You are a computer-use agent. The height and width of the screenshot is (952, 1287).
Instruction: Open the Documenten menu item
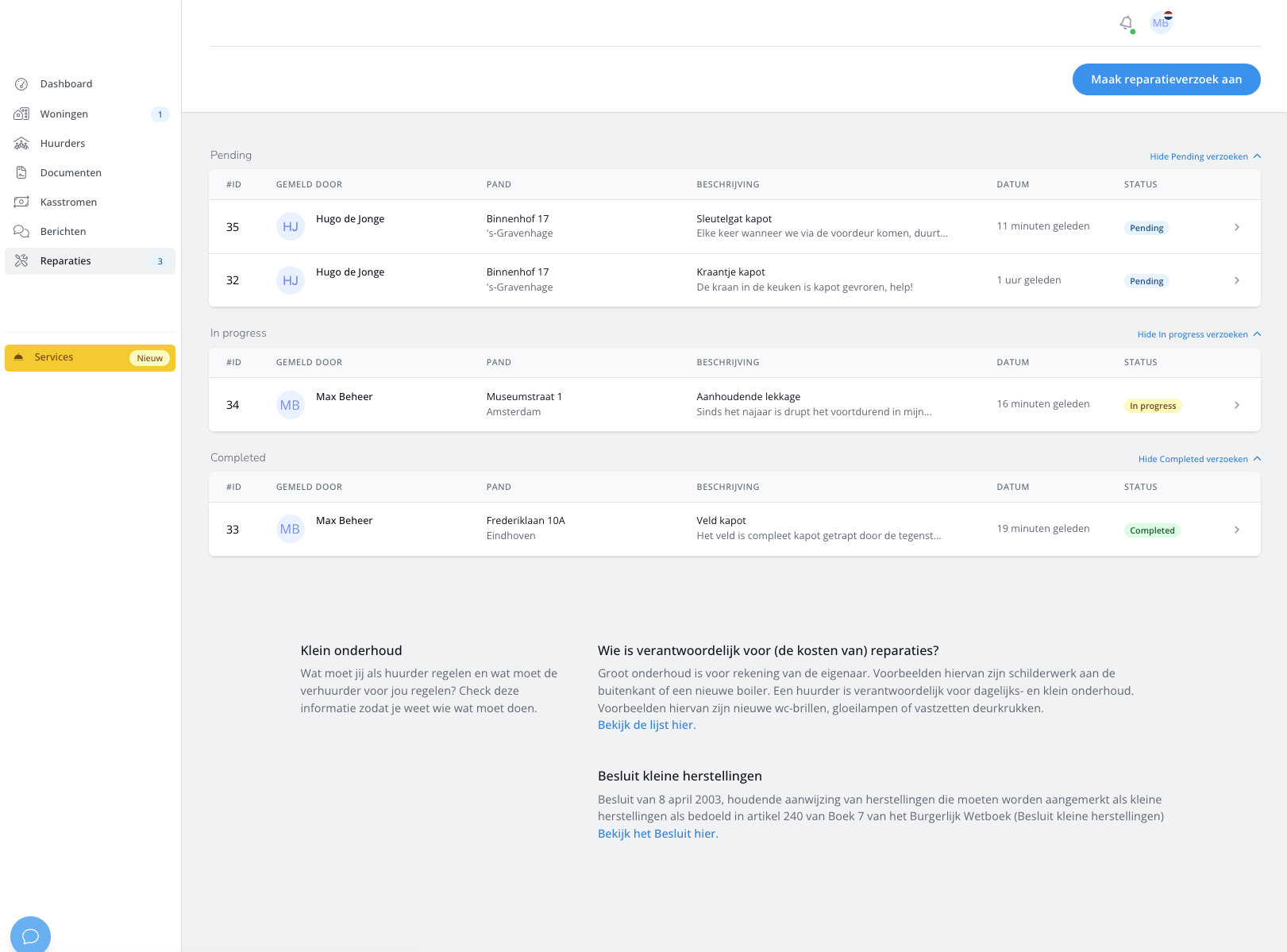click(x=71, y=173)
